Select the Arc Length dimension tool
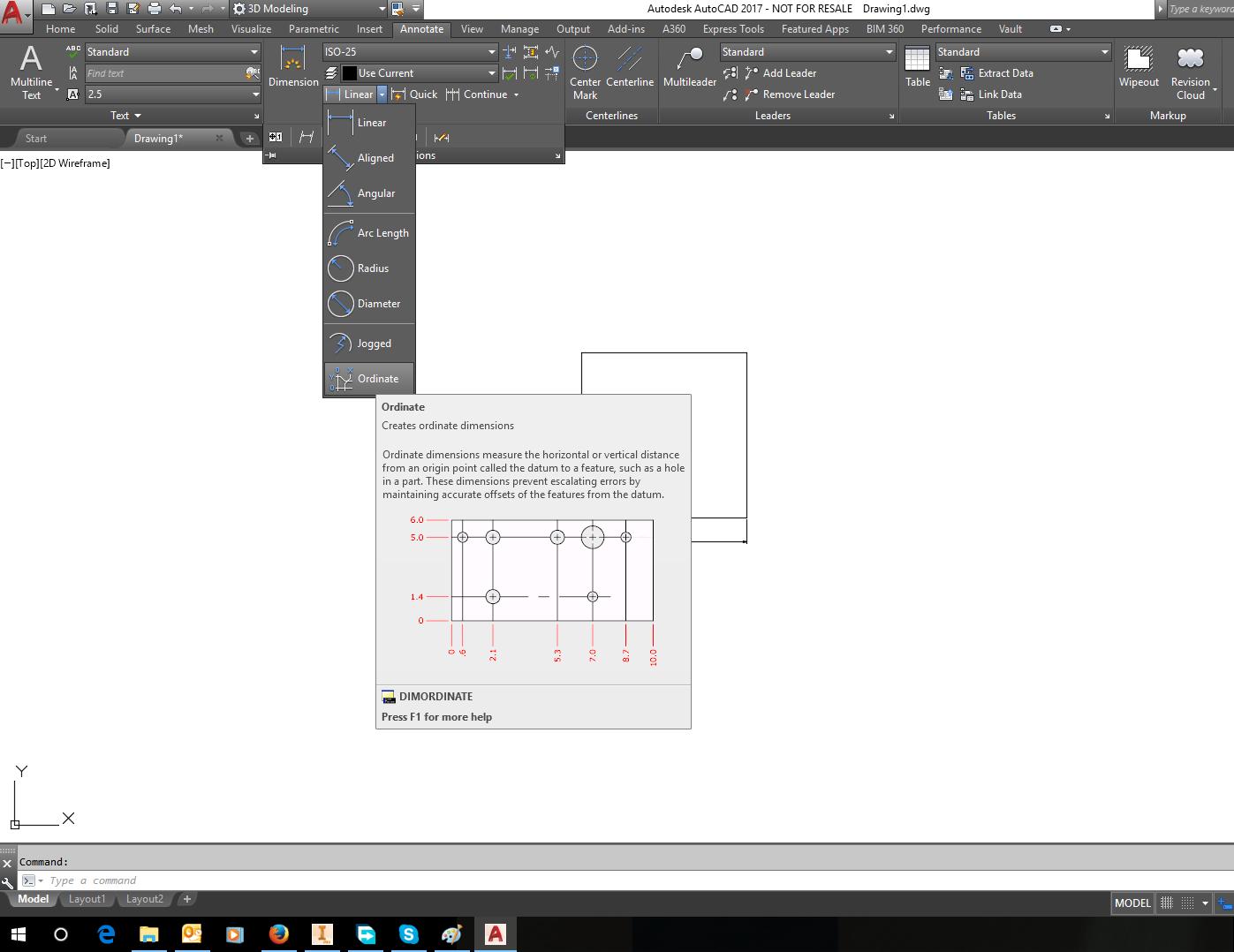 pyautogui.click(x=368, y=233)
